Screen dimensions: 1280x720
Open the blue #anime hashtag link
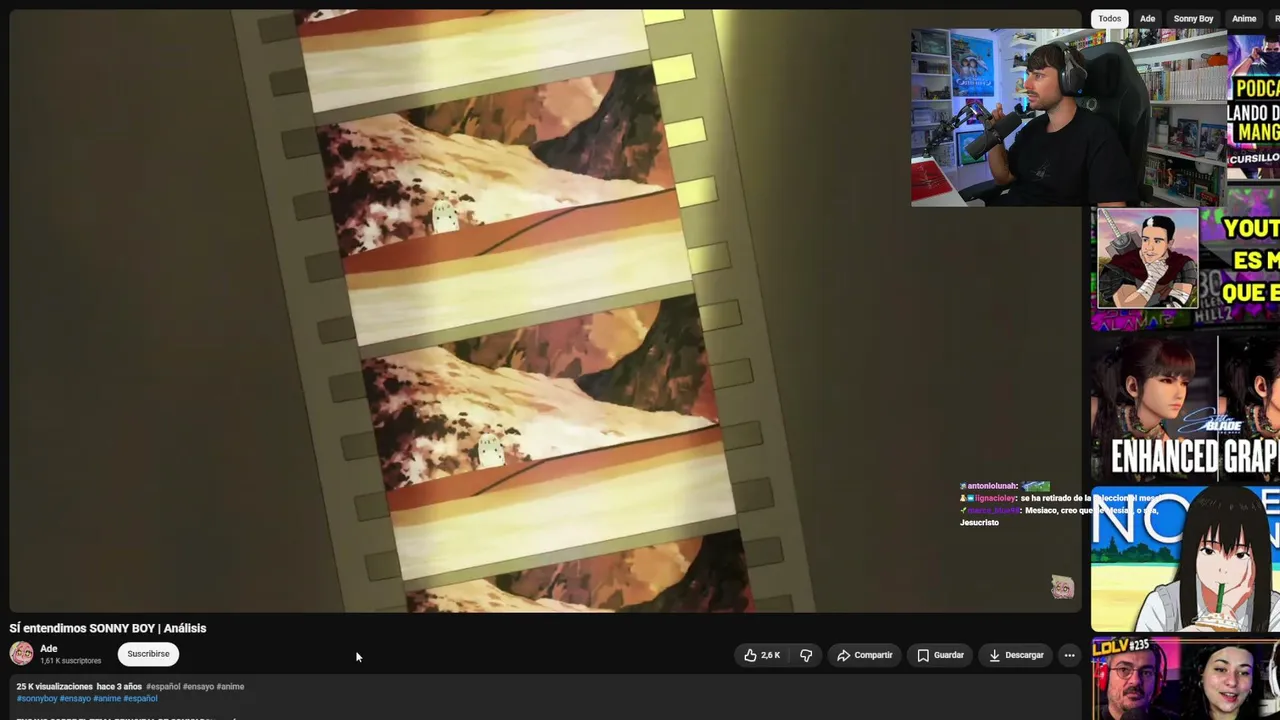[107, 698]
